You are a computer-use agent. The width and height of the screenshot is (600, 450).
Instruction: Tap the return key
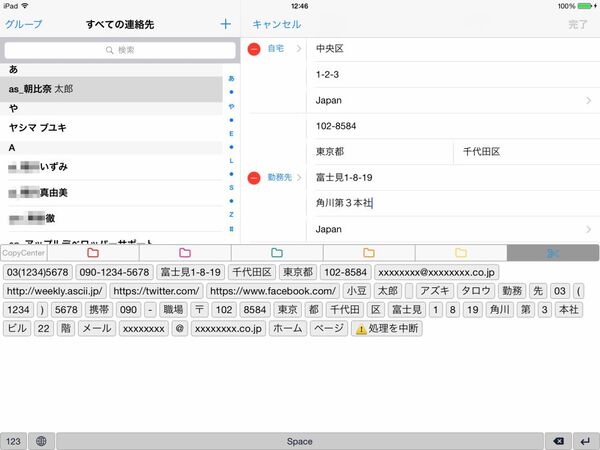pyautogui.click(x=586, y=441)
